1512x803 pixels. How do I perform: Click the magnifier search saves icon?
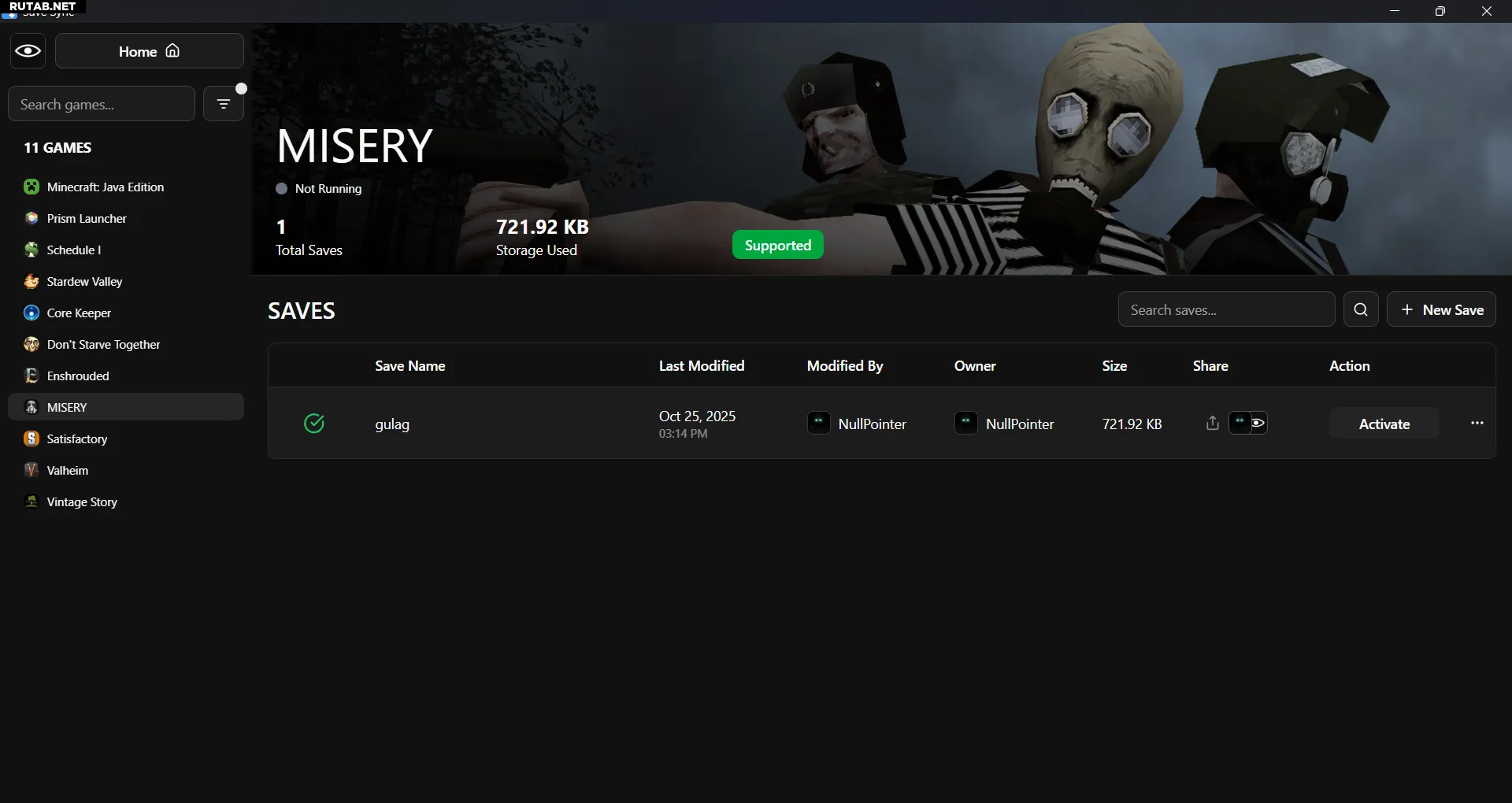pyautogui.click(x=1360, y=309)
